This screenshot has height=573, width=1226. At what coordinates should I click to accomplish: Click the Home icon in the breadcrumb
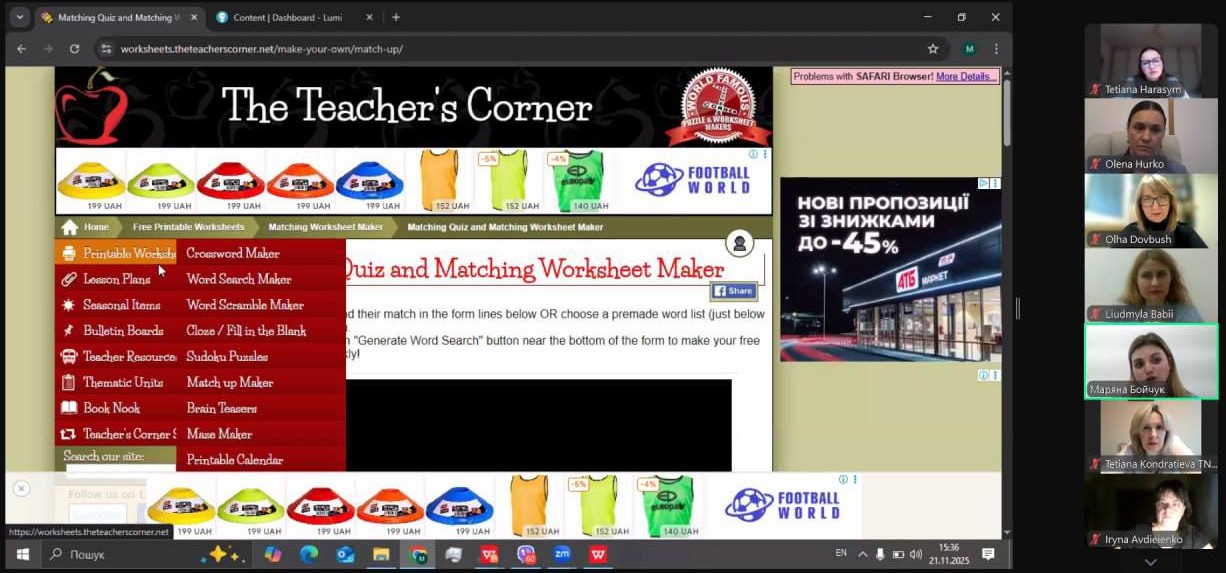click(x=70, y=227)
